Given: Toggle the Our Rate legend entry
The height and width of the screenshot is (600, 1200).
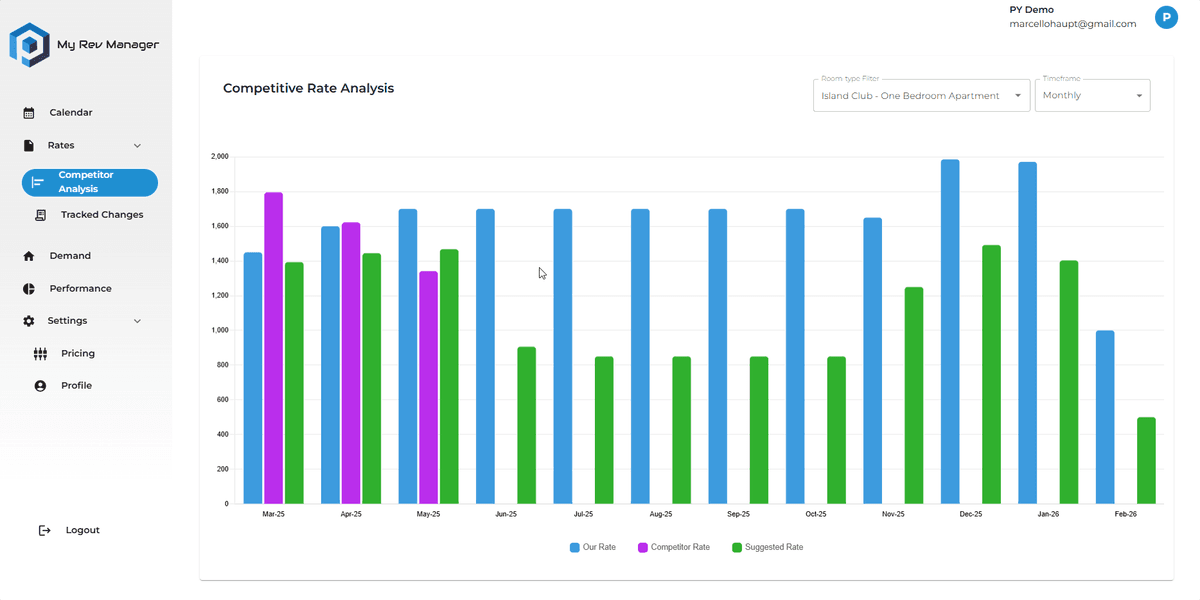Looking at the screenshot, I should coord(593,547).
